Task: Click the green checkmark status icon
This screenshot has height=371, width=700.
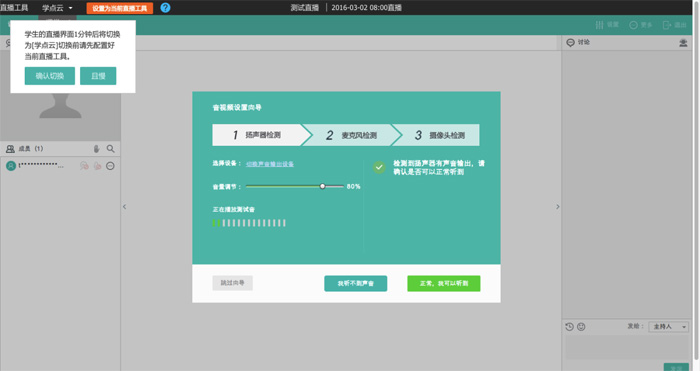Action: pos(379,167)
